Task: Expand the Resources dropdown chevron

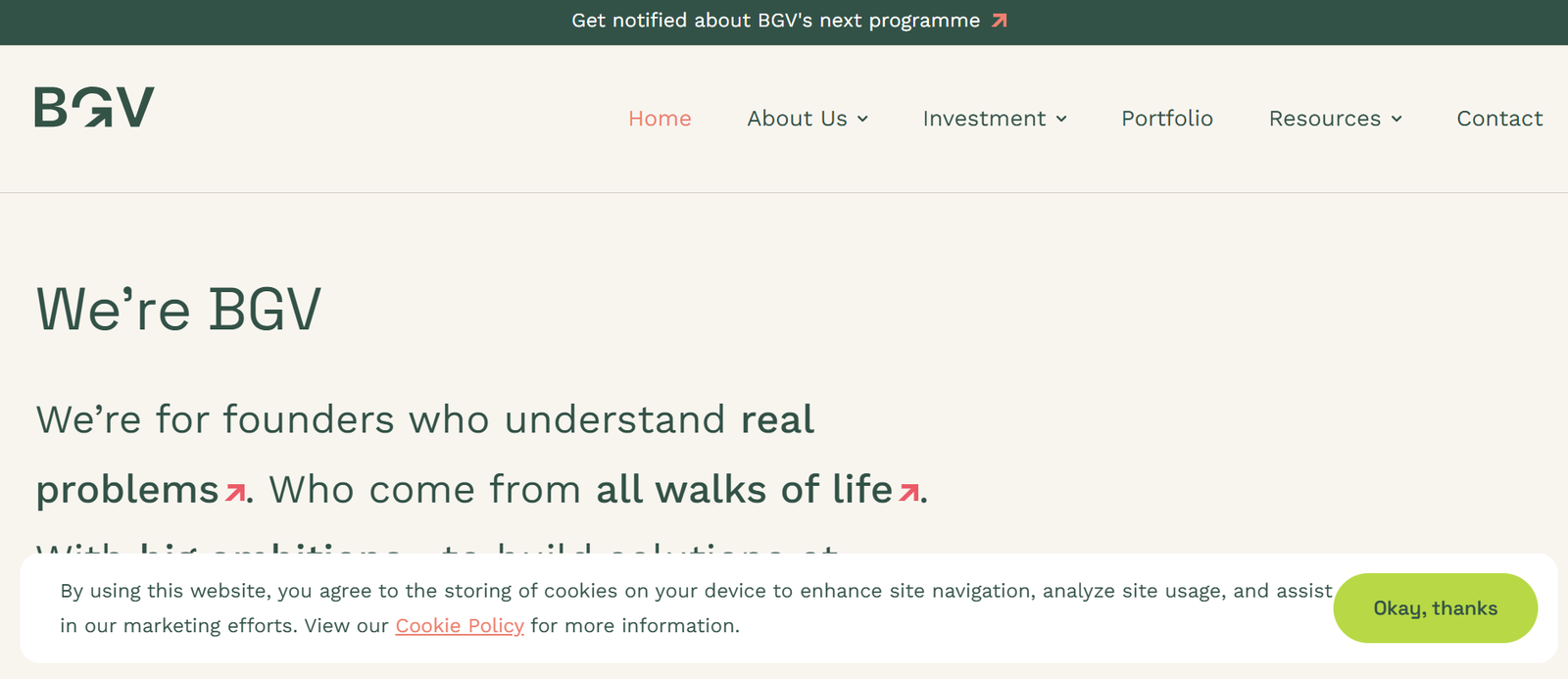Action: tap(1396, 119)
